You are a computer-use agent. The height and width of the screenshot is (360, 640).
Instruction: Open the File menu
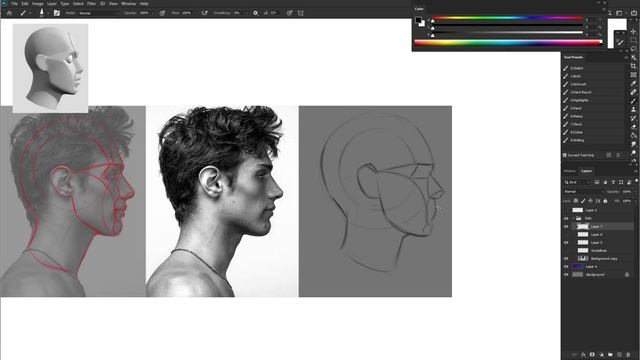click(x=14, y=4)
